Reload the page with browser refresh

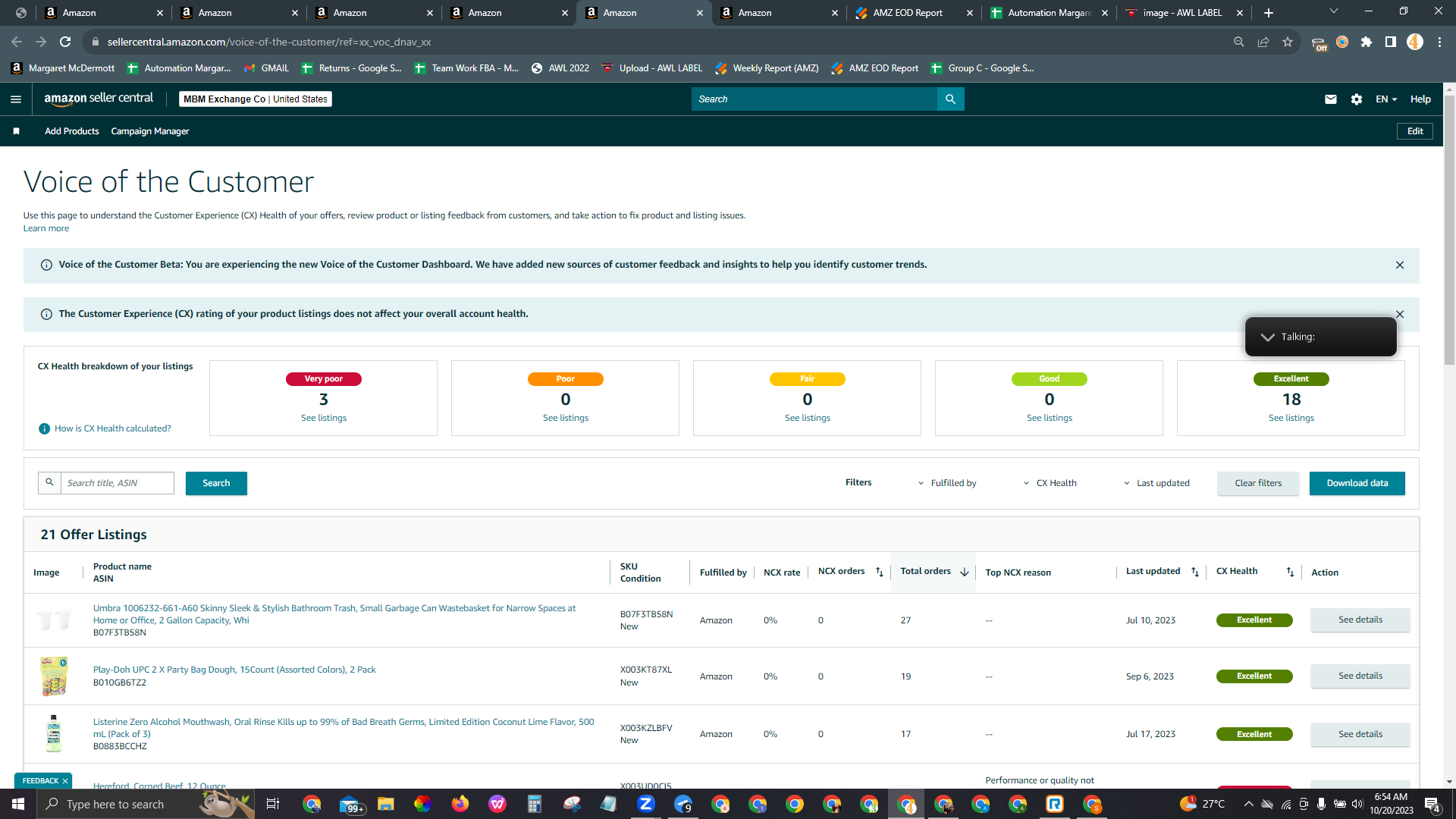65,42
